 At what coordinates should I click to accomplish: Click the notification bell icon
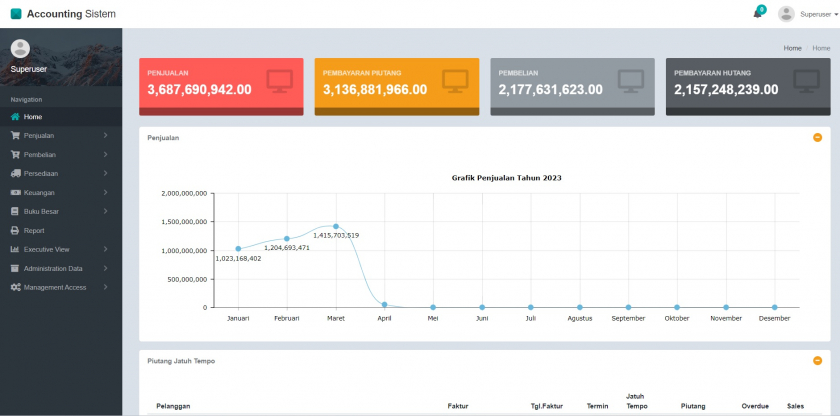(757, 14)
